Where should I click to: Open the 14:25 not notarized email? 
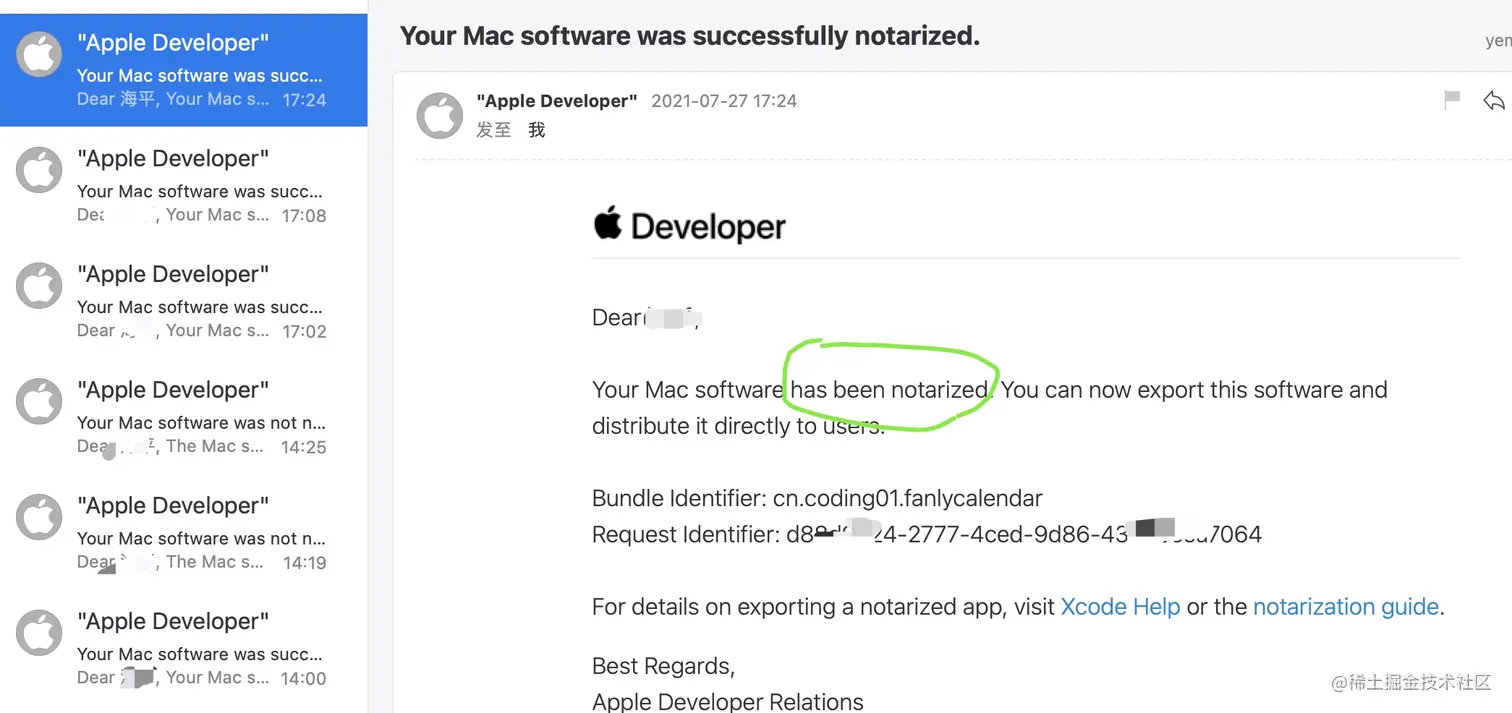(183, 417)
